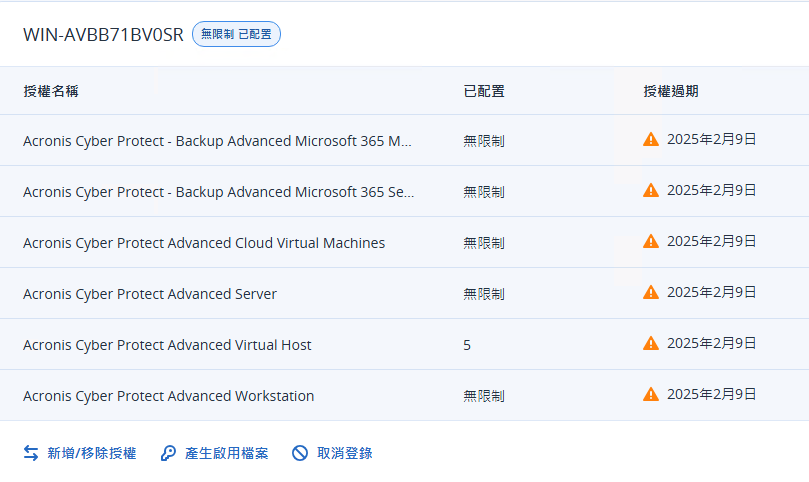
Task: Click warning icon in Advanced Server row
Action: (651, 293)
